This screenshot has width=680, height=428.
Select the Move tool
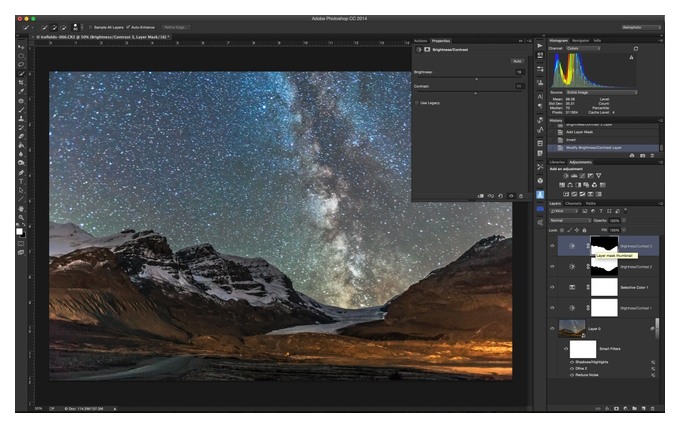[x=21, y=47]
